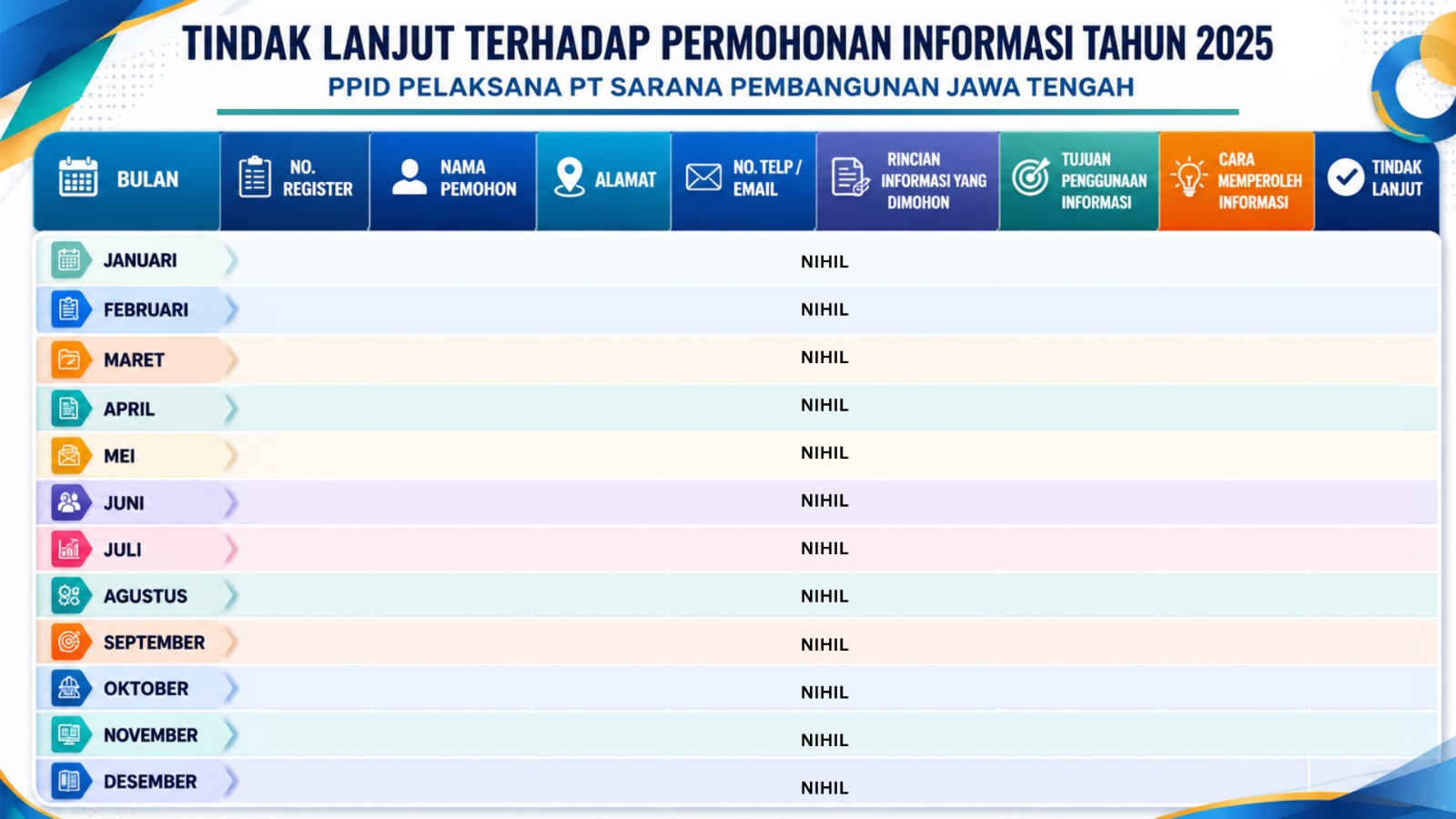Click the clipboard icon beside NO. REGISTER
Image resolution: width=1456 pixels, height=819 pixels.
coord(255,177)
